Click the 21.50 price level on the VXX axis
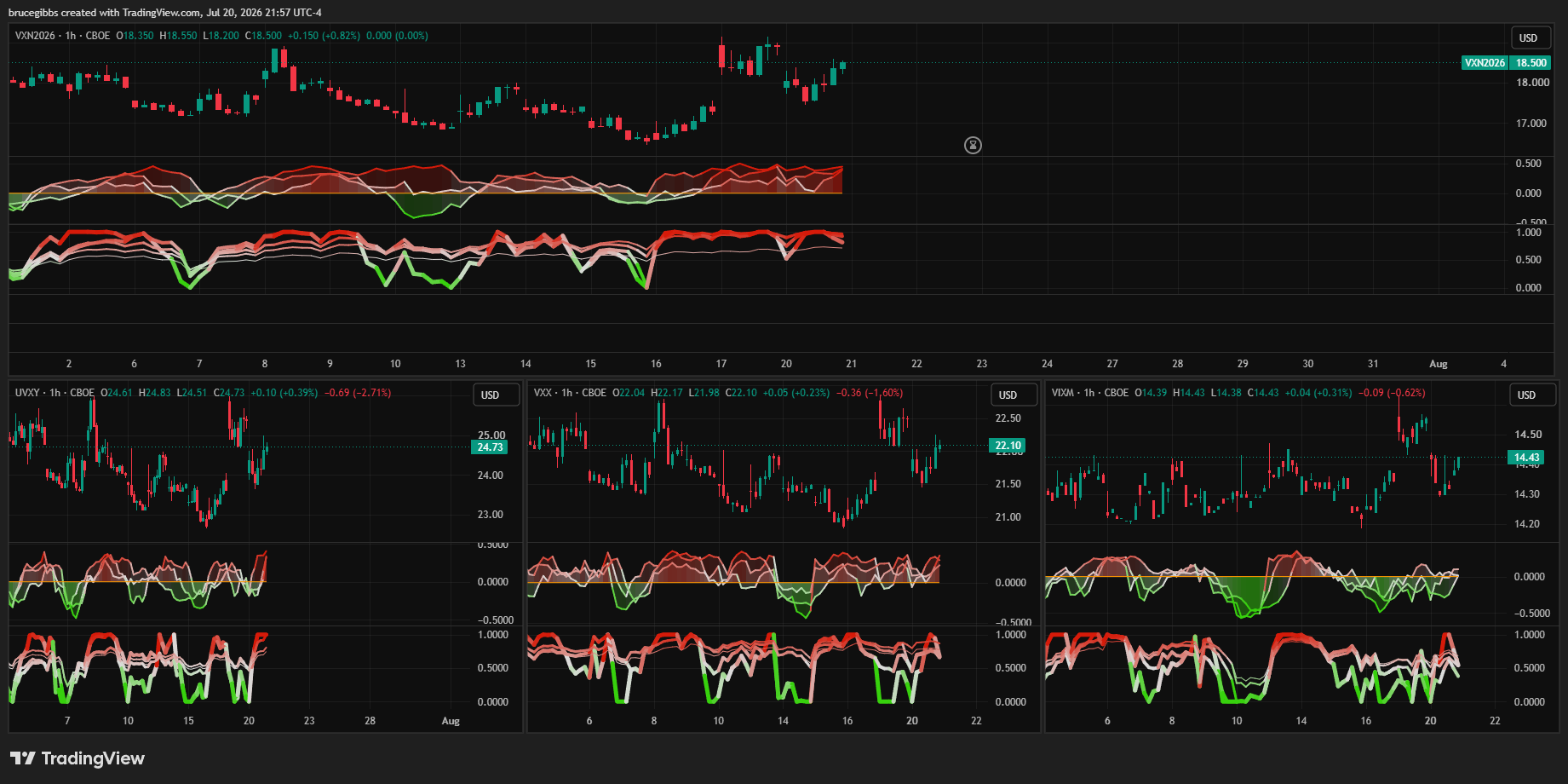This screenshot has height=784, width=1568. click(1008, 484)
